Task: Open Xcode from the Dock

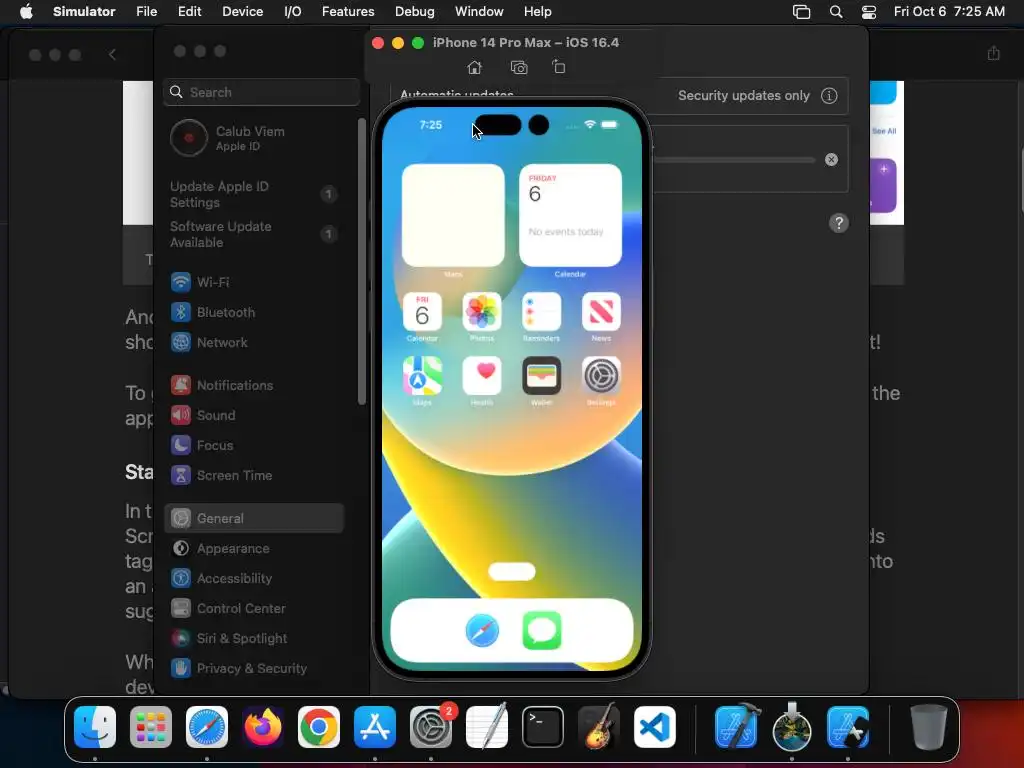Action: (x=736, y=727)
